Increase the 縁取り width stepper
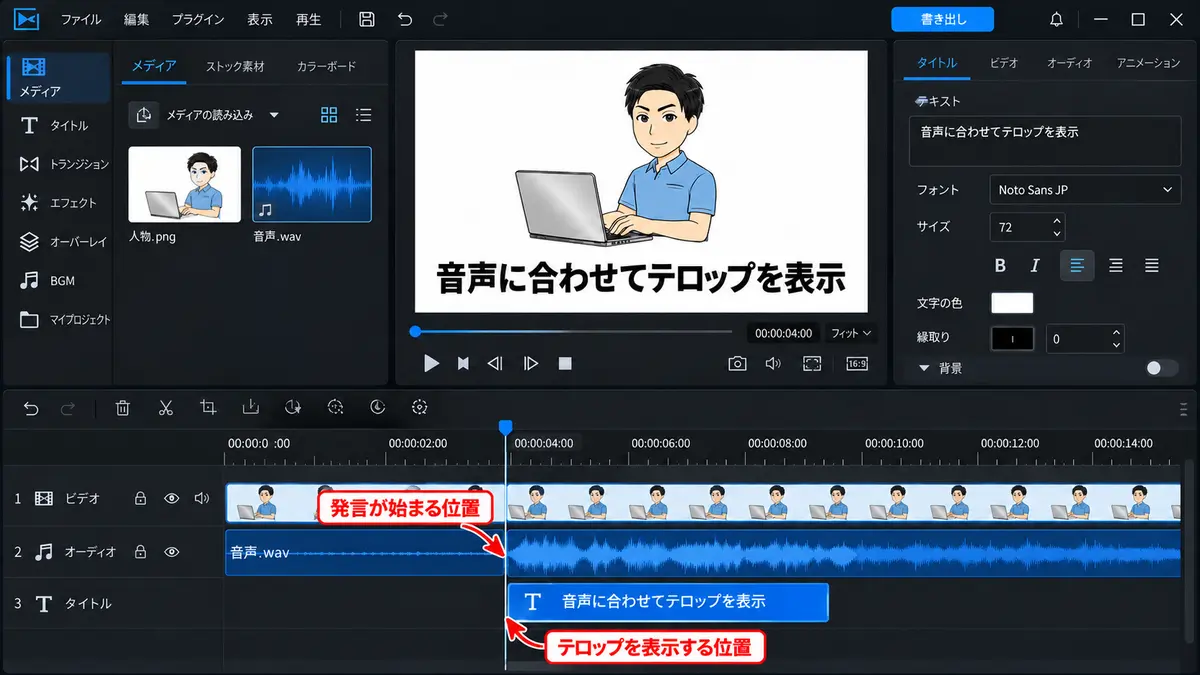The width and height of the screenshot is (1200, 675). pos(1116,332)
